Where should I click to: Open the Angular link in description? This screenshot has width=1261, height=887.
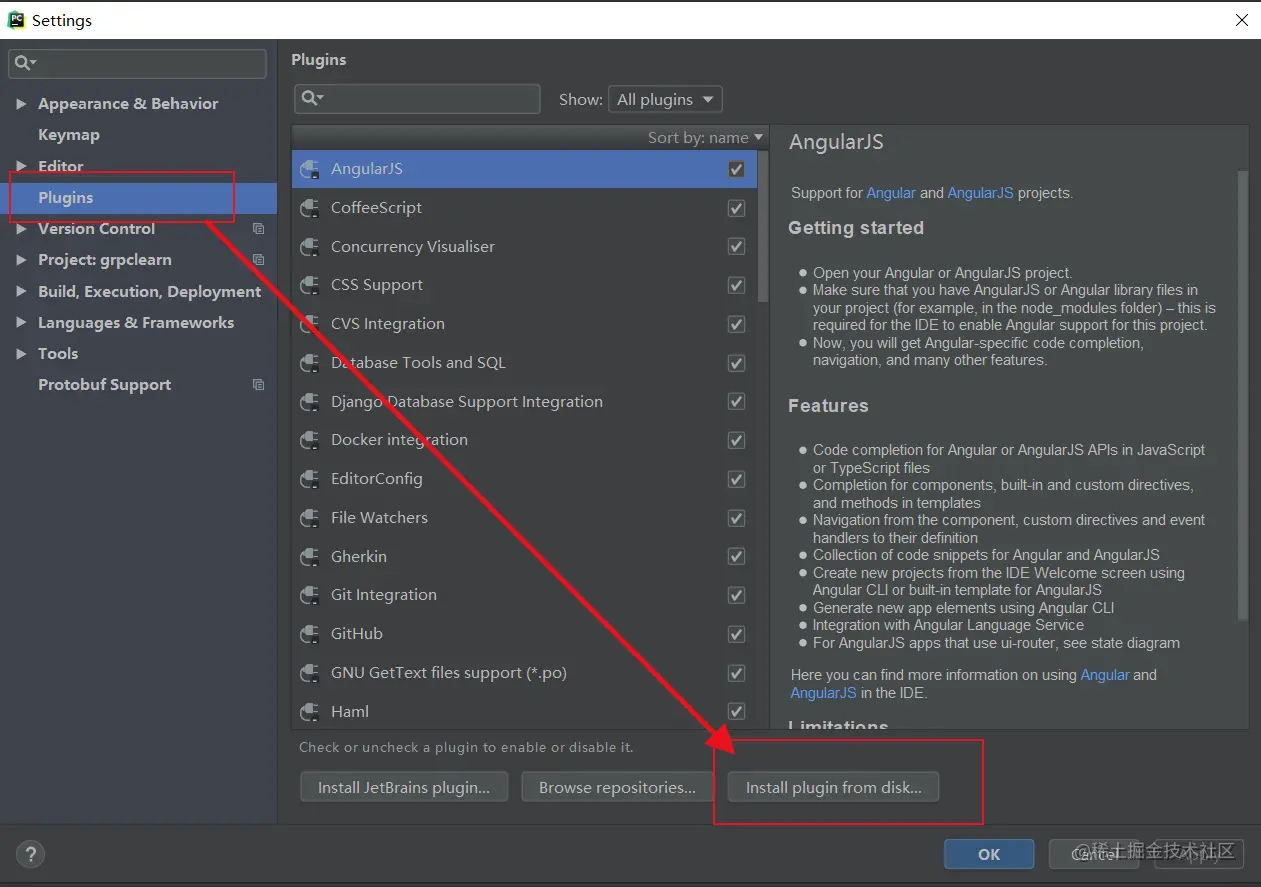pyautogui.click(x=891, y=193)
